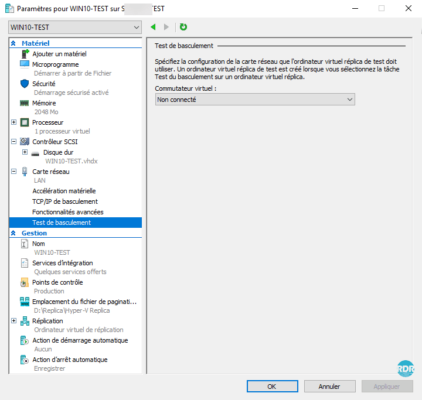Open Services d'intégration settings
Viewport: 422px width, 400px height.
tap(62, 263)
